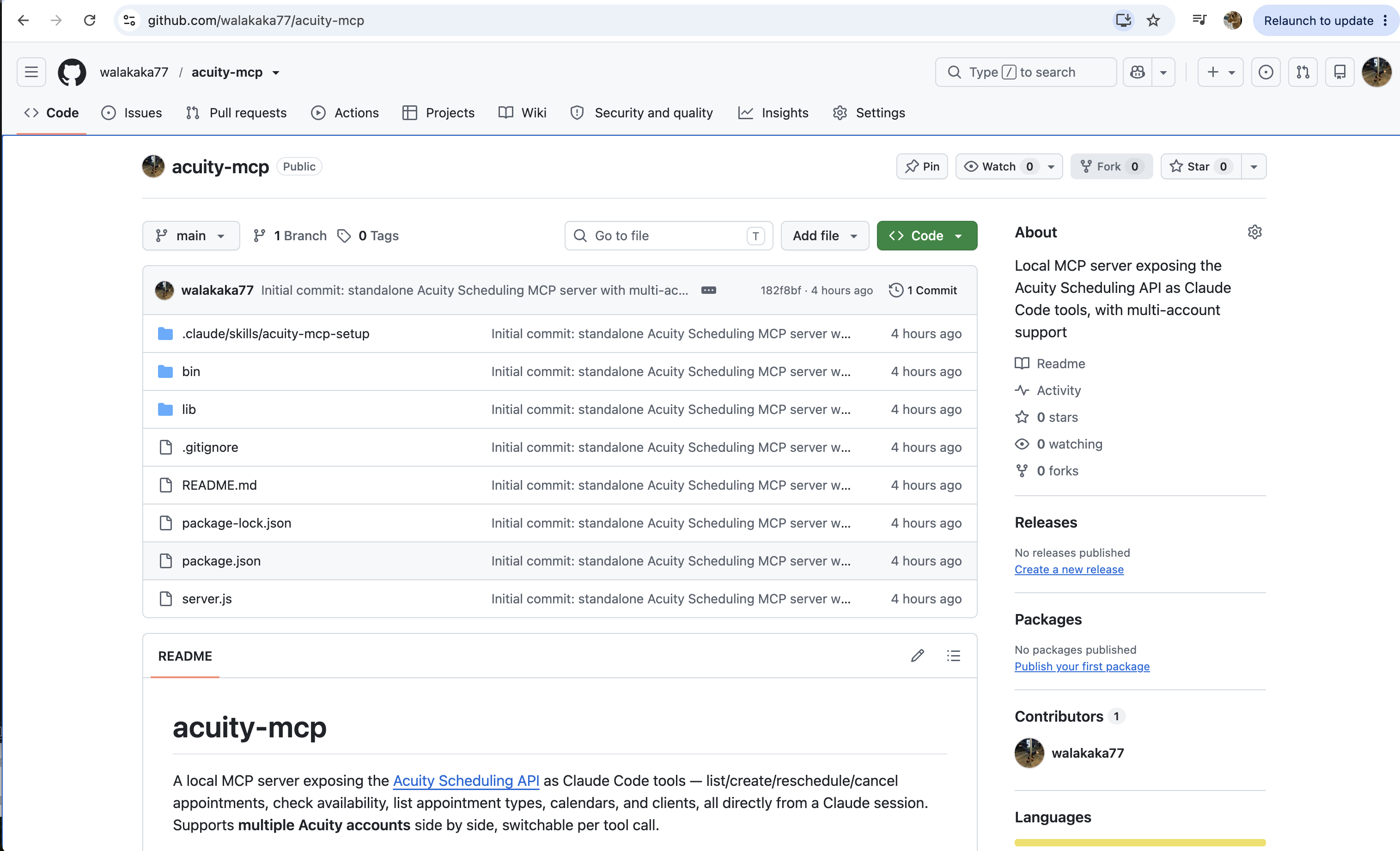Click Publish your first package link

[x=1082, y=666]
